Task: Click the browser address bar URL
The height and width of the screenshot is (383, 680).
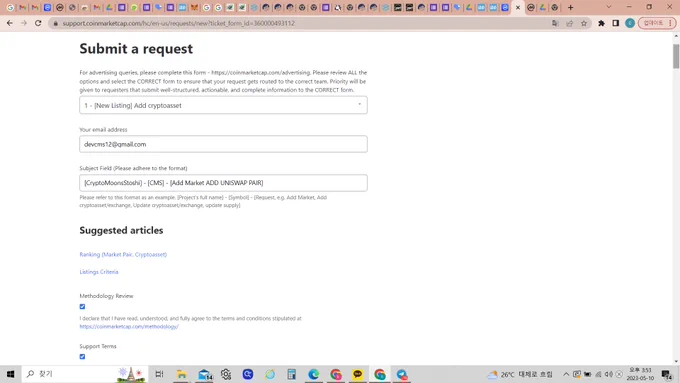Action: pos(179,23)
